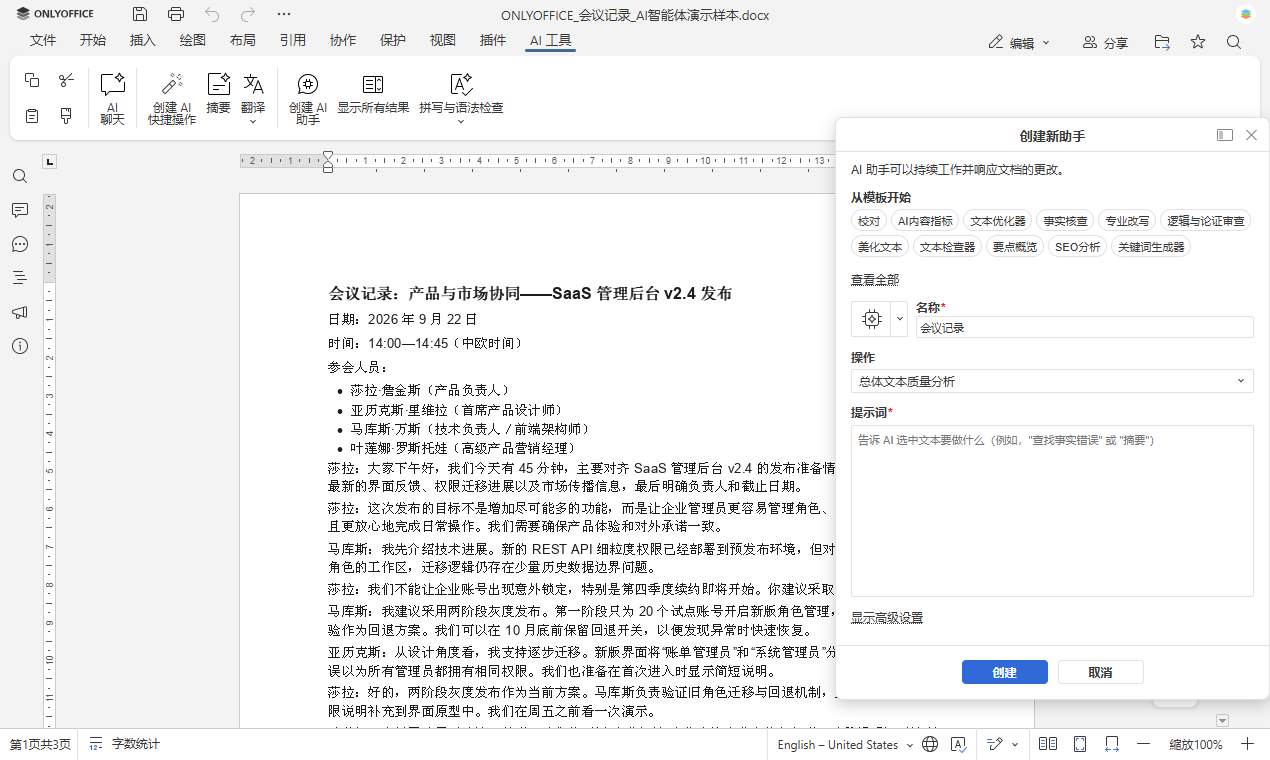Open English – United States language dropdown
This screenshot has width=1270, height=760.
(x=845, y=744)
